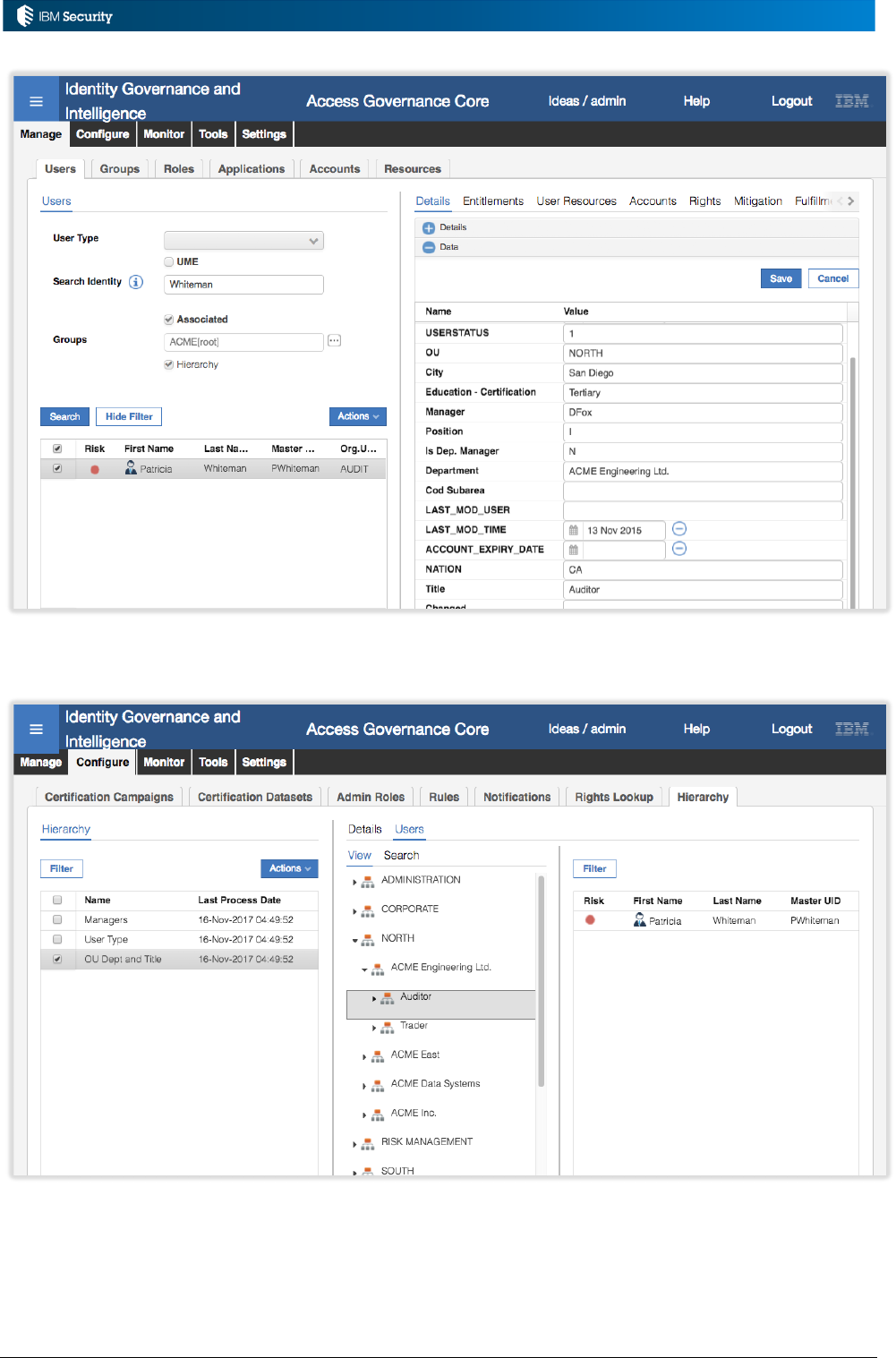Open the User Type dropdown
This screenshot has height=1358, width=896.
(243, 241)
